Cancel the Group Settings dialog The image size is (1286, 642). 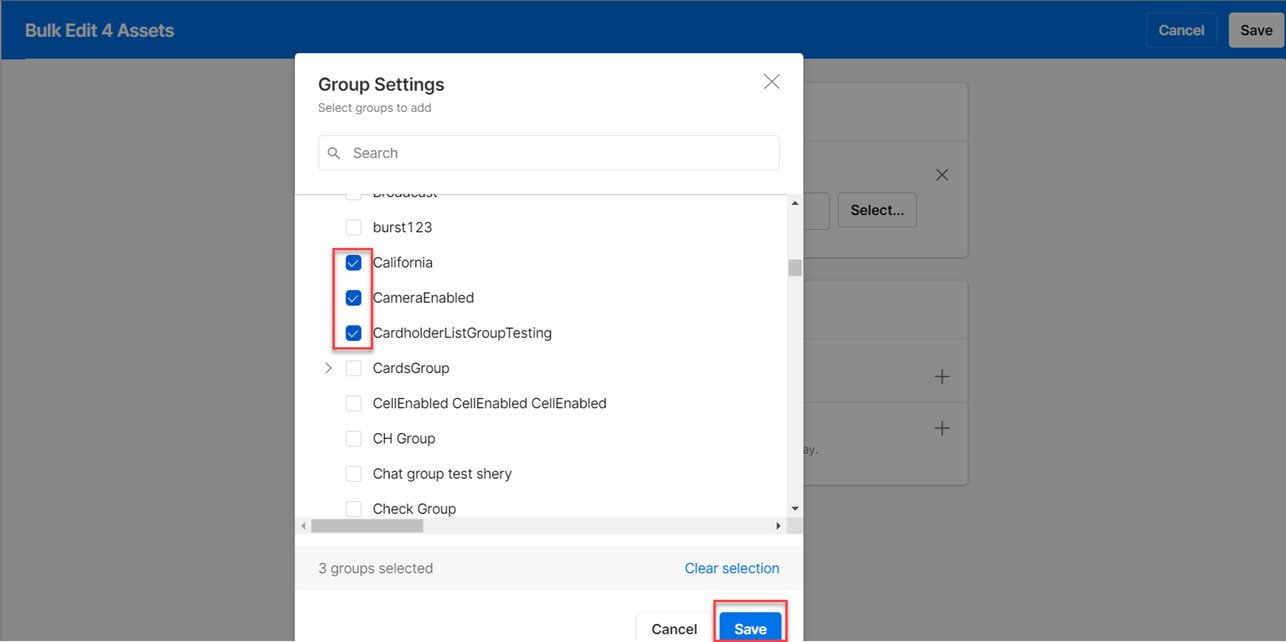tap(674, 628)
